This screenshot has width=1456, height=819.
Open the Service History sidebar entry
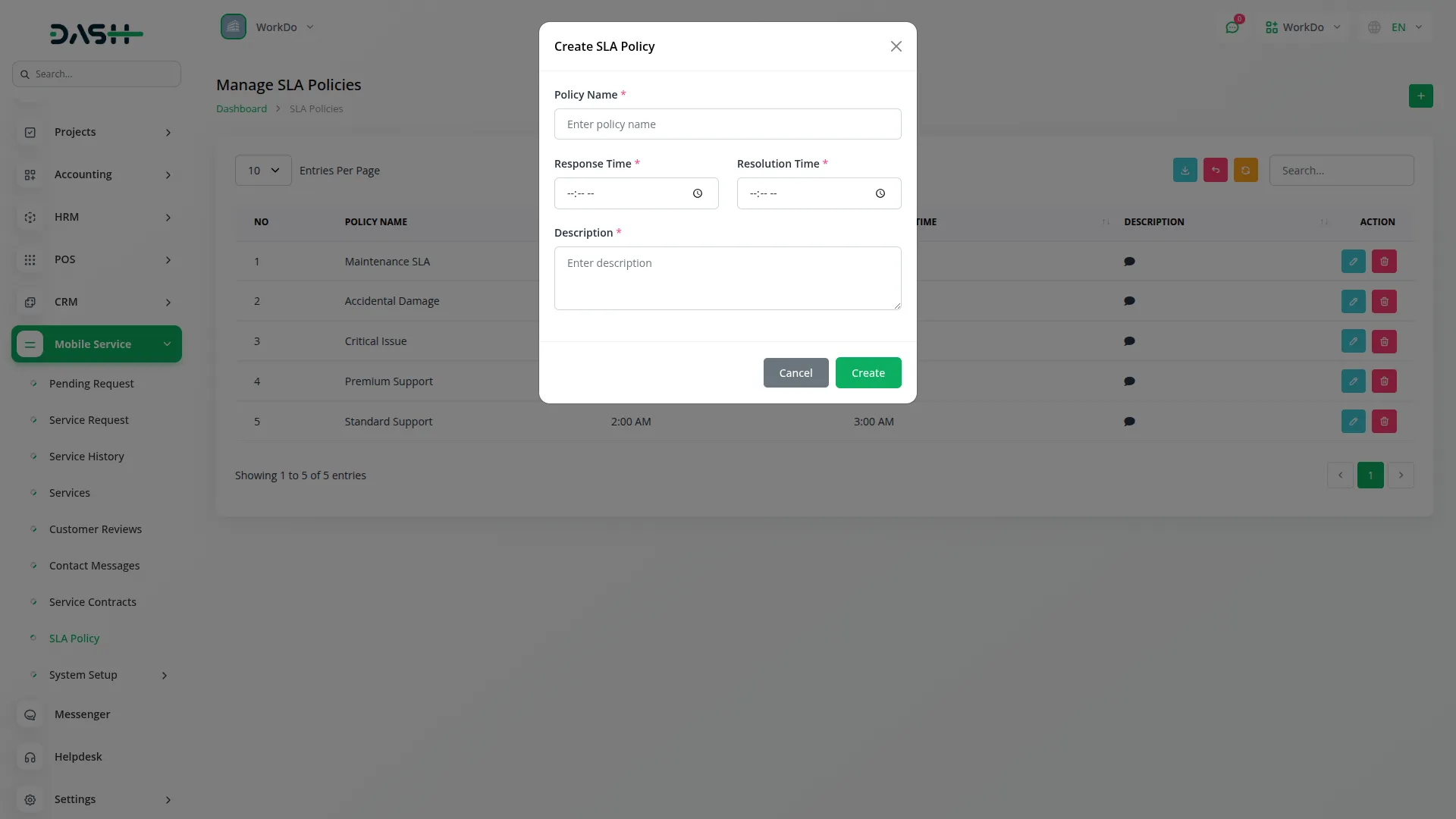[86, 456]
